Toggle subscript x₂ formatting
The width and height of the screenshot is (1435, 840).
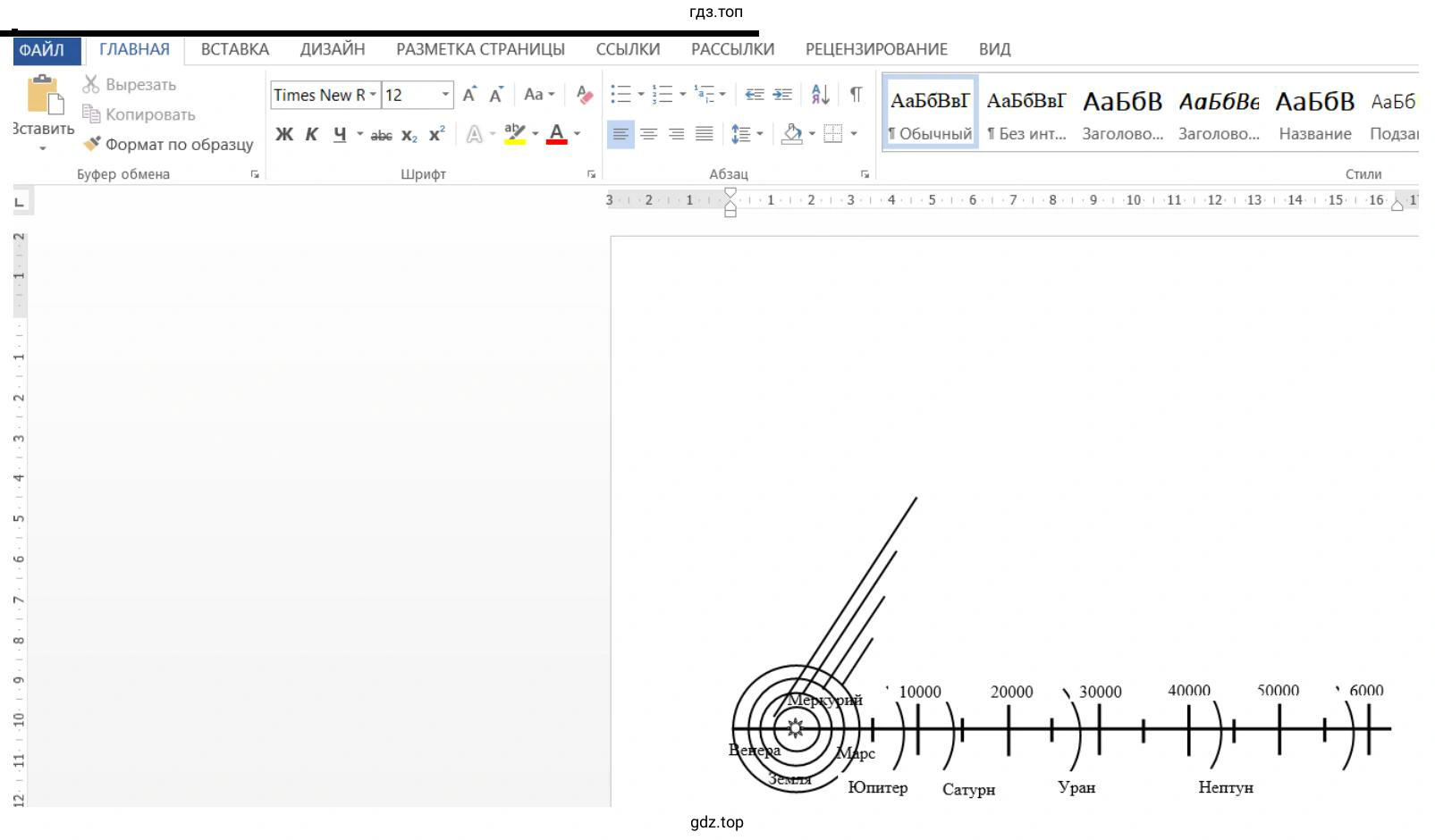pos(409,135)
